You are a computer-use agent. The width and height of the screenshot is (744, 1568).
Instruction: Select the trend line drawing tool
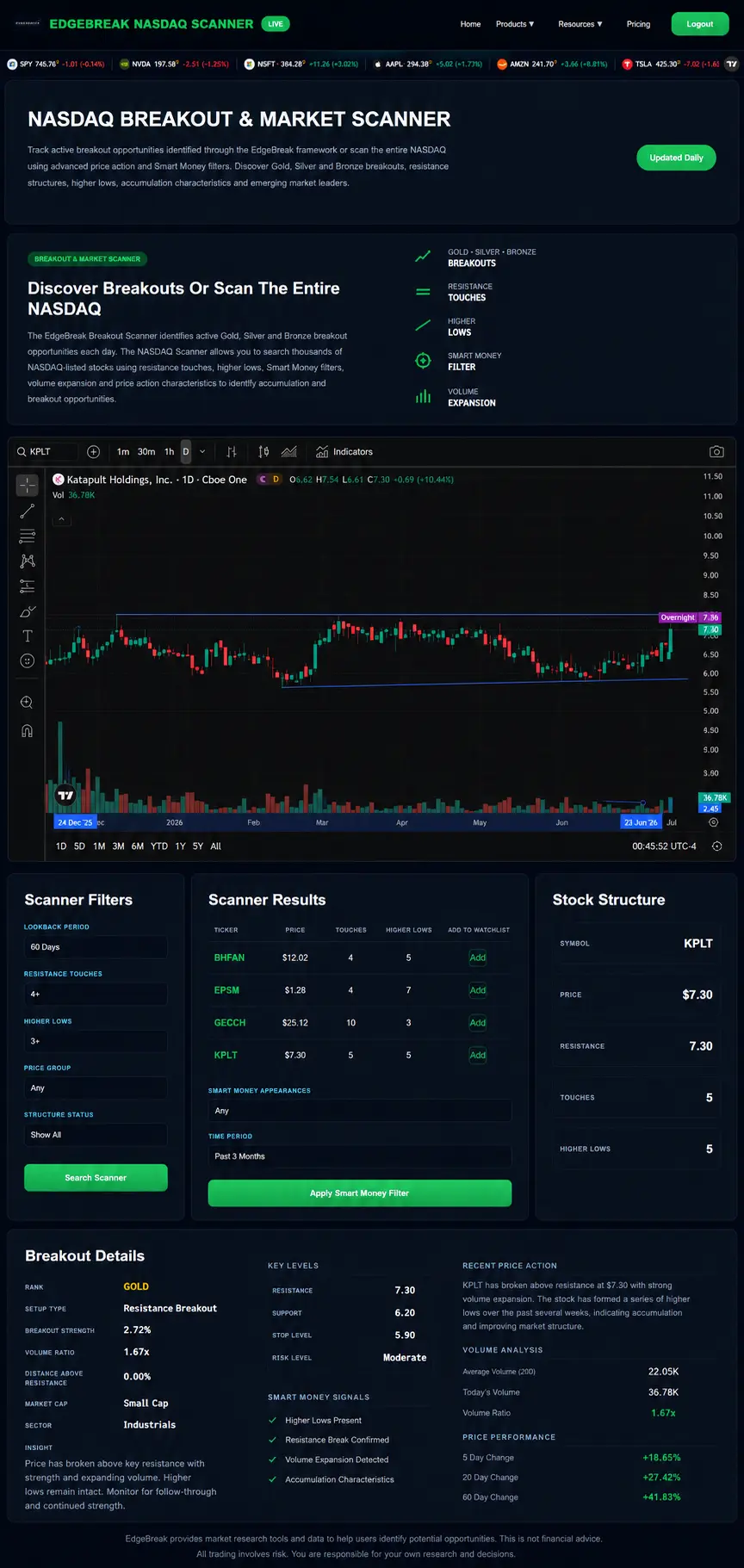(28, 511)
